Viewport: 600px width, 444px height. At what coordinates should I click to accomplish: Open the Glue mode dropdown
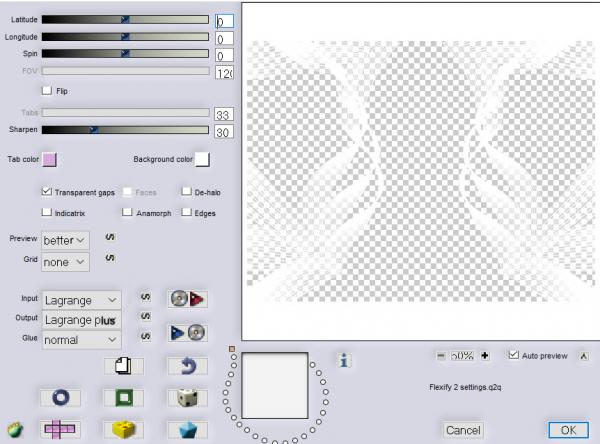(x=81, y=339)
